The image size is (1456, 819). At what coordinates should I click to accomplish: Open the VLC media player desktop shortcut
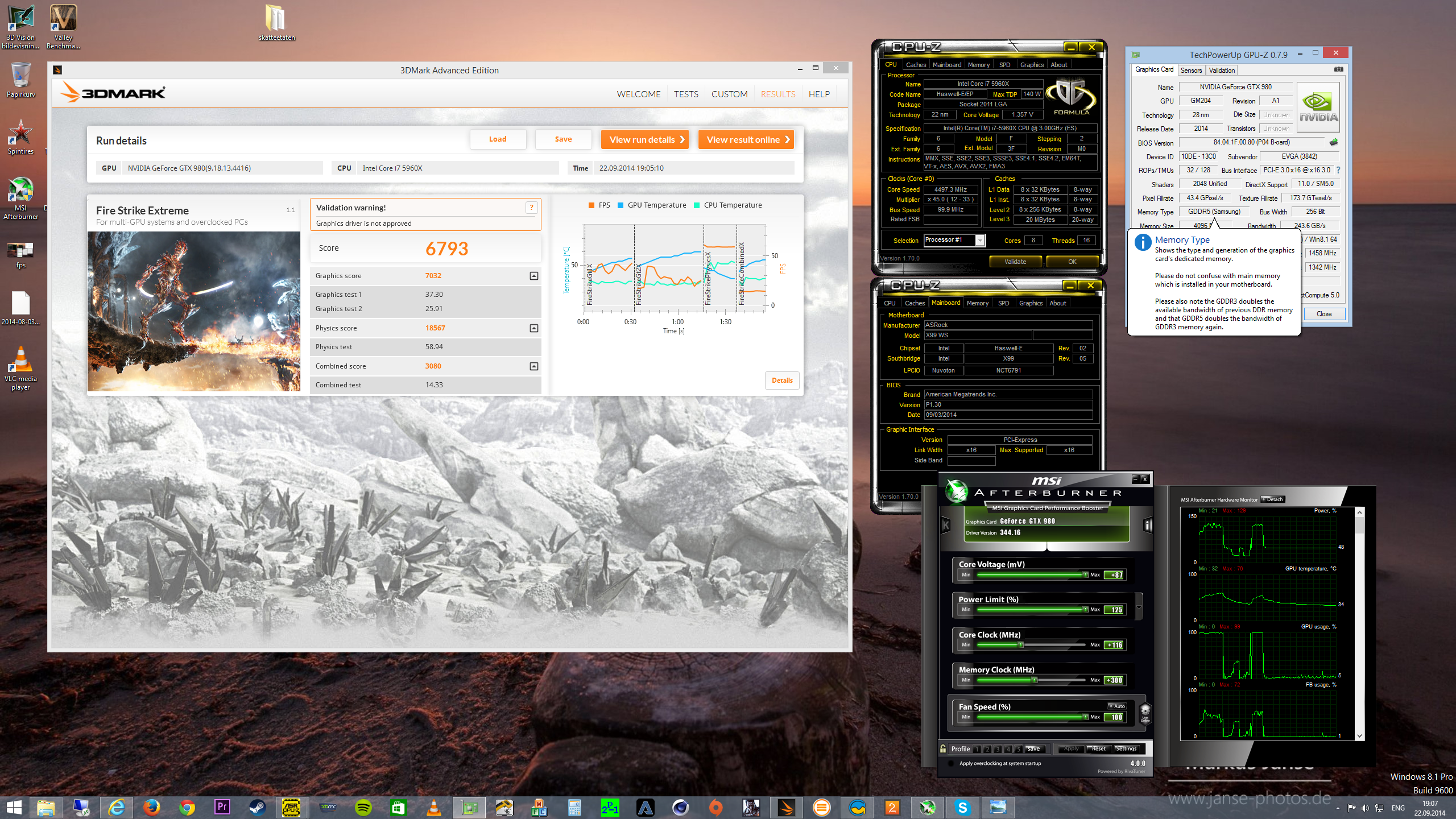pos(20,368)
